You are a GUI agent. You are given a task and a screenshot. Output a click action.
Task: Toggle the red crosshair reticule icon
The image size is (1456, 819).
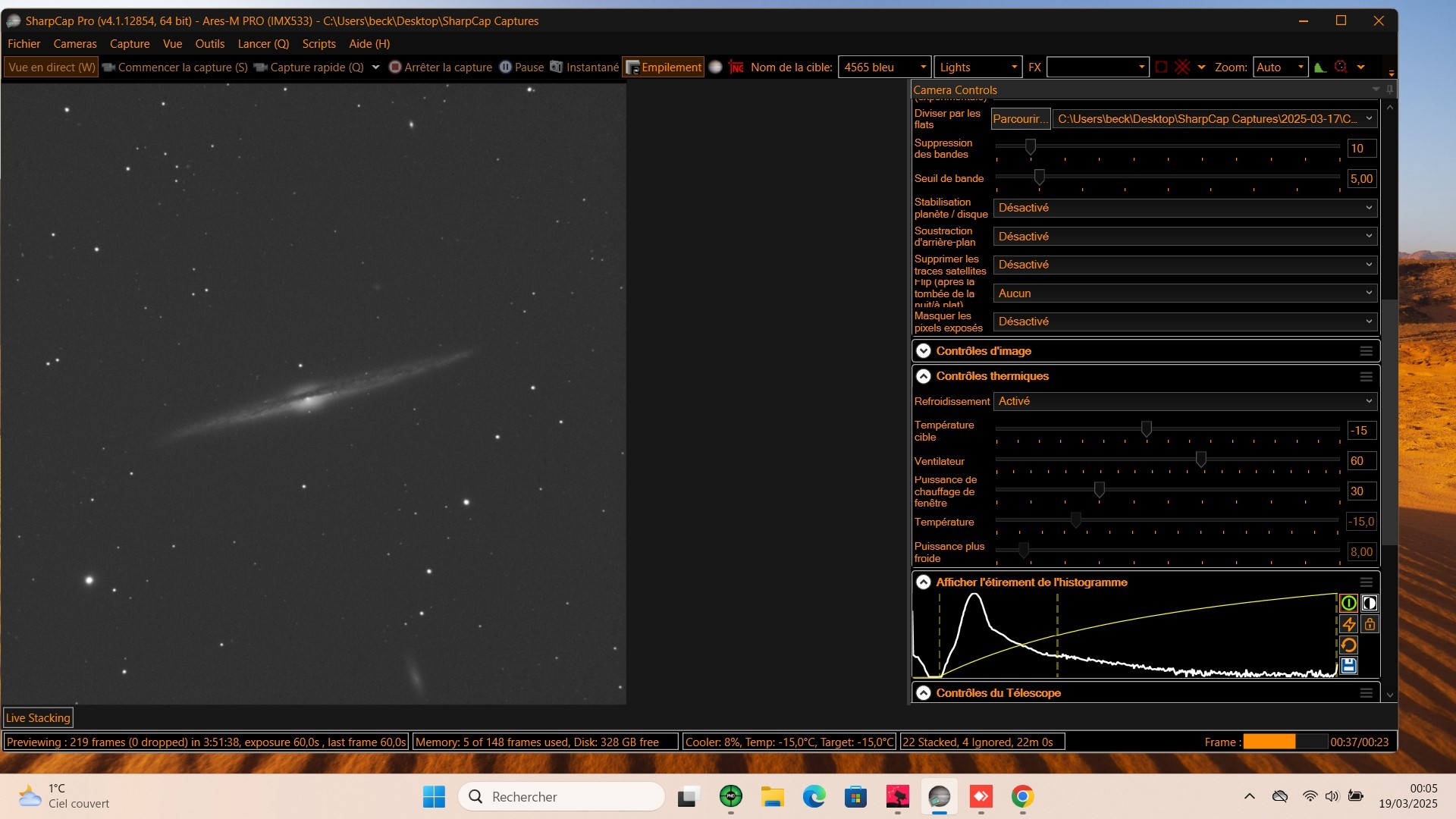[x=1182, y=67]
